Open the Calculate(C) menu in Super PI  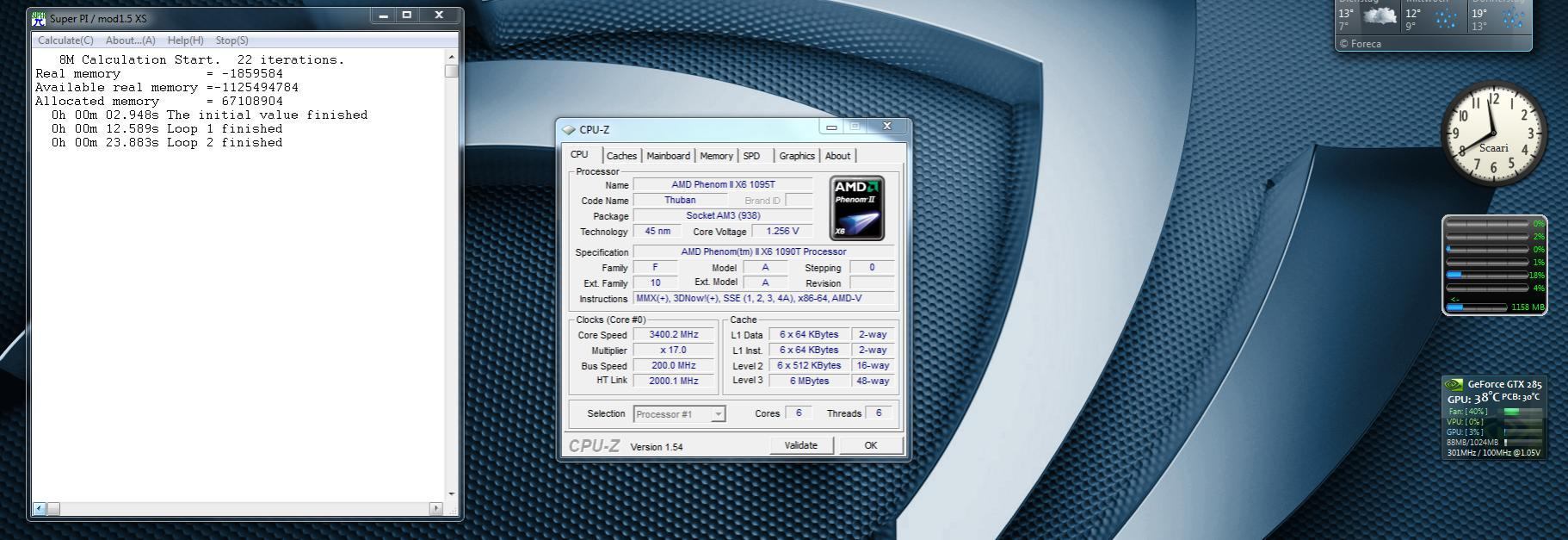pyautogui.click(x=65, y=40)
